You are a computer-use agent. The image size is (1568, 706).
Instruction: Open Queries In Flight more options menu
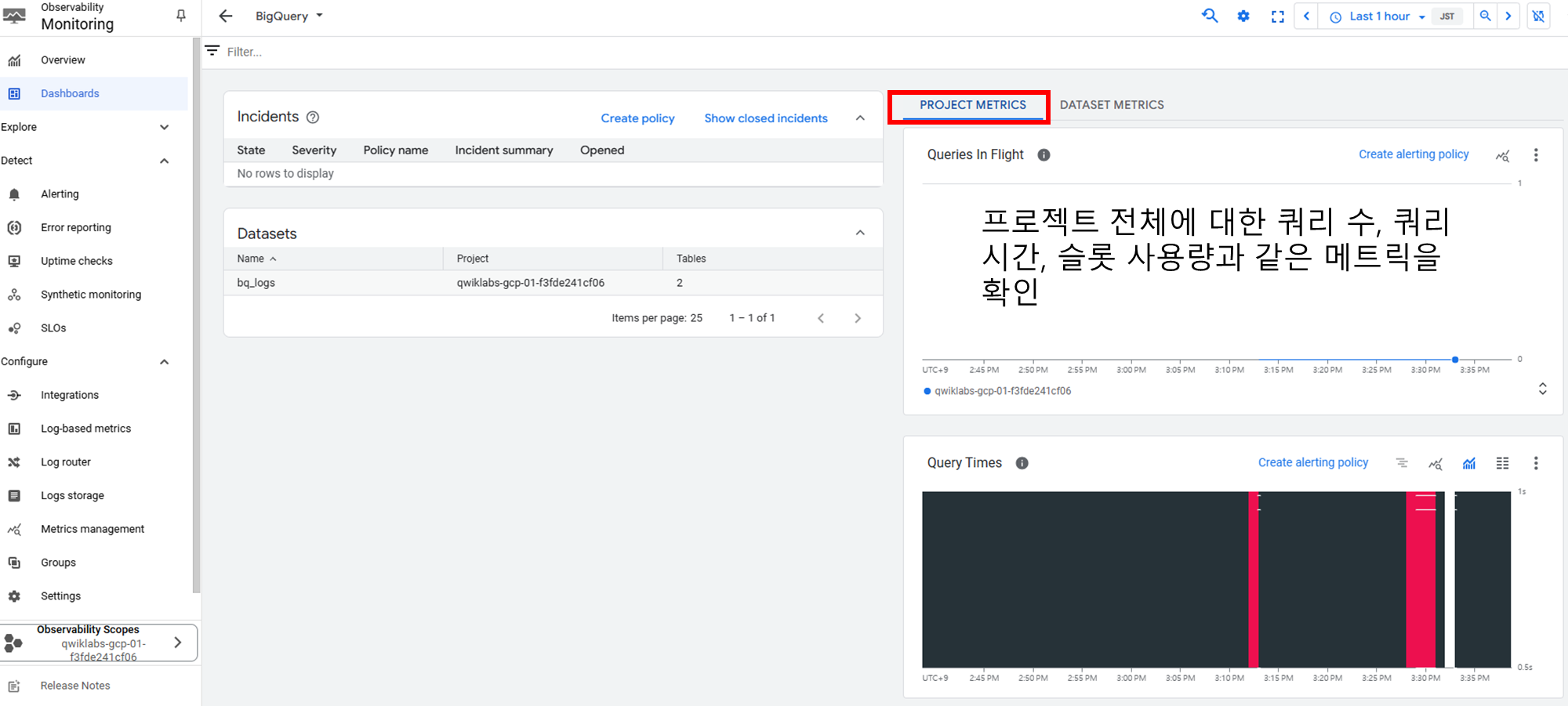pos(1536,155)
